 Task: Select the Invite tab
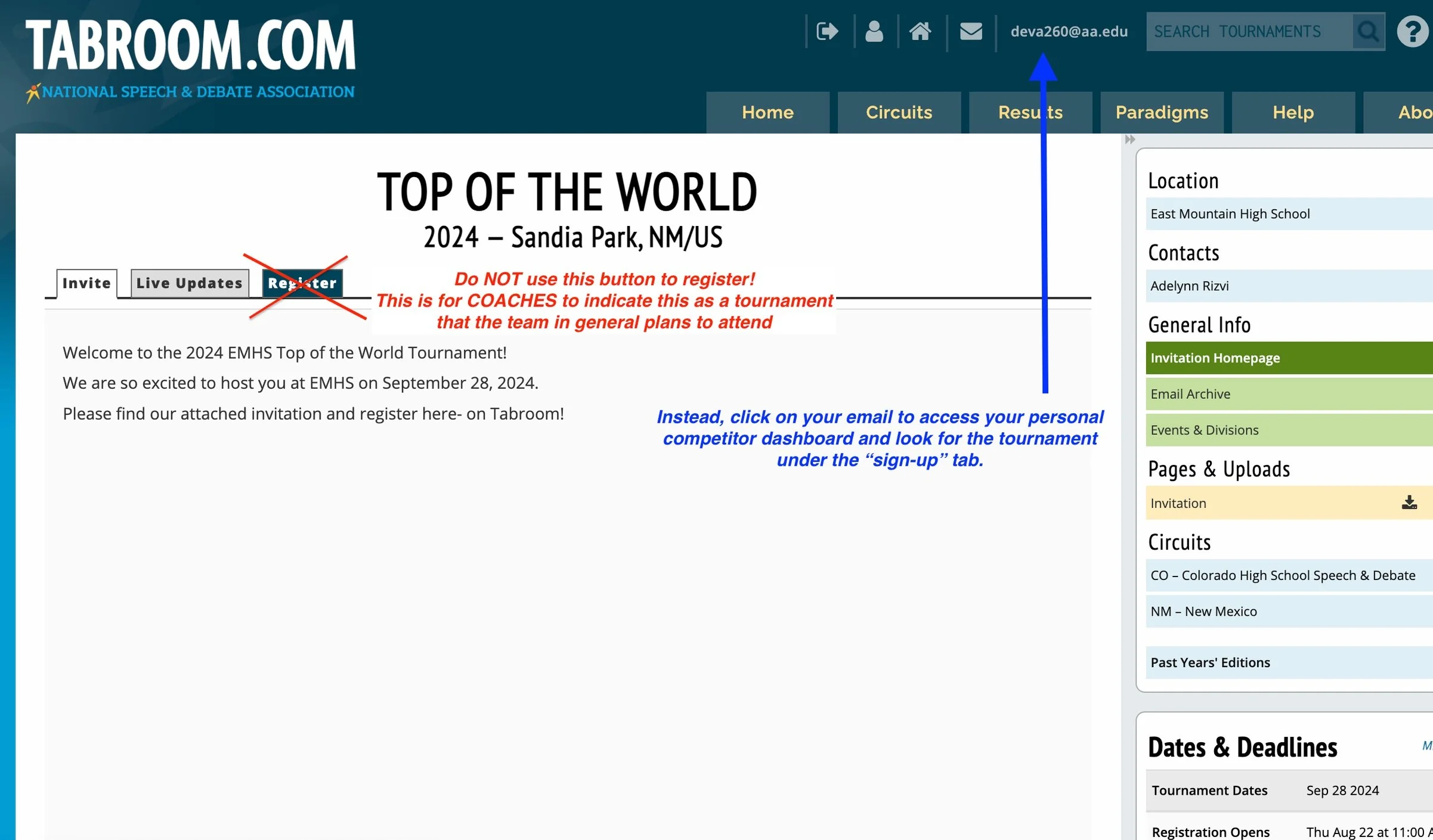[86, 283]
